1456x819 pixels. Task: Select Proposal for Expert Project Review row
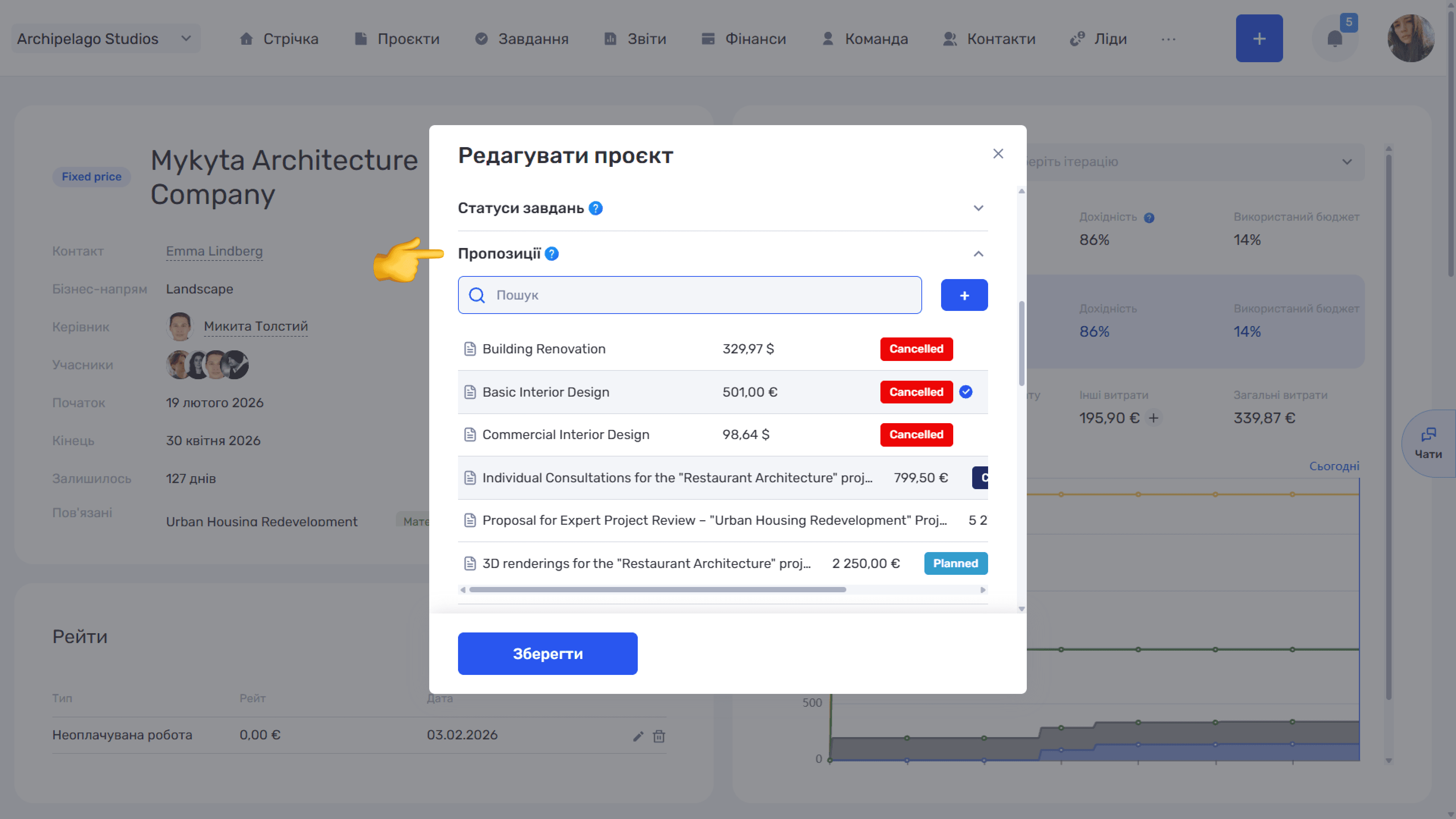[722, 521]
